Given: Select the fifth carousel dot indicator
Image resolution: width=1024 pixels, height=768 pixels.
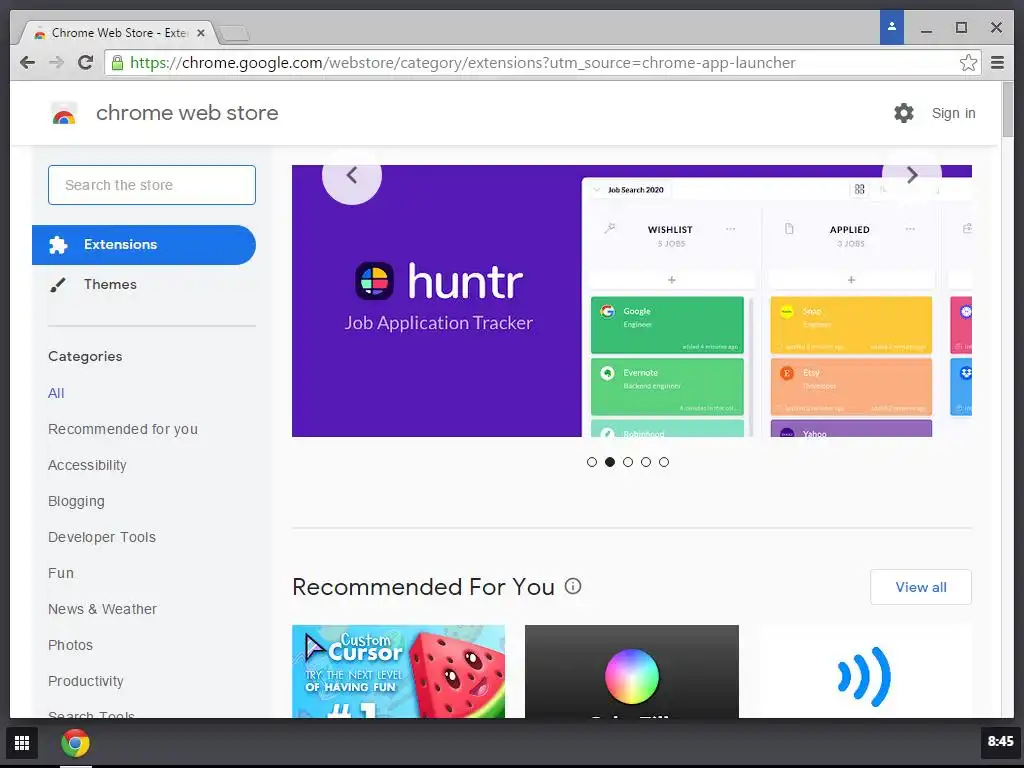Looking at the screenshot, I should pos(664,462).
